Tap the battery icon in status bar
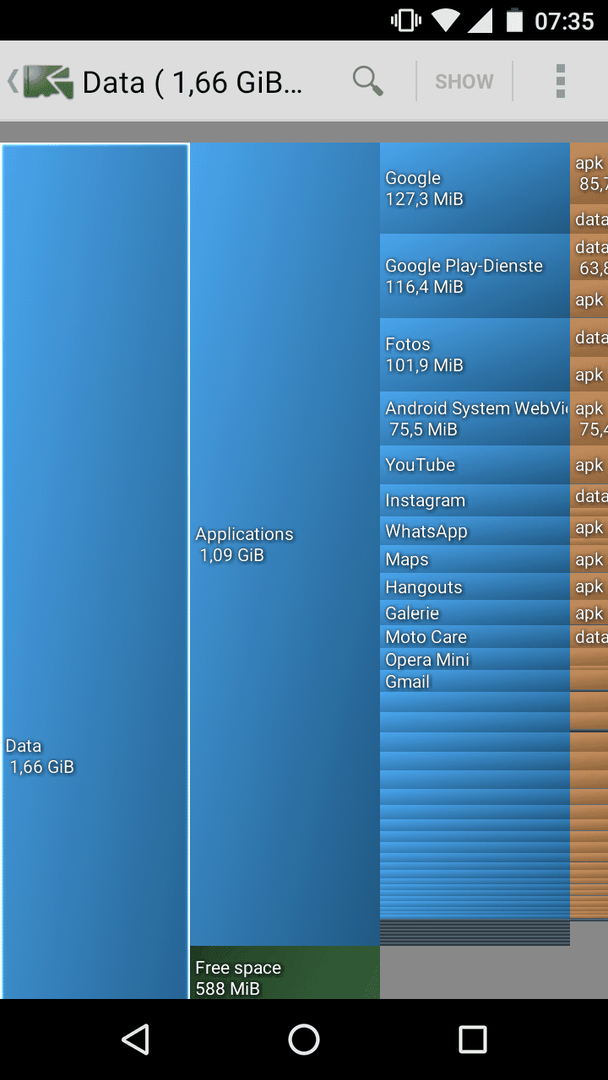 pyautogui.click(x=514, y=21)
